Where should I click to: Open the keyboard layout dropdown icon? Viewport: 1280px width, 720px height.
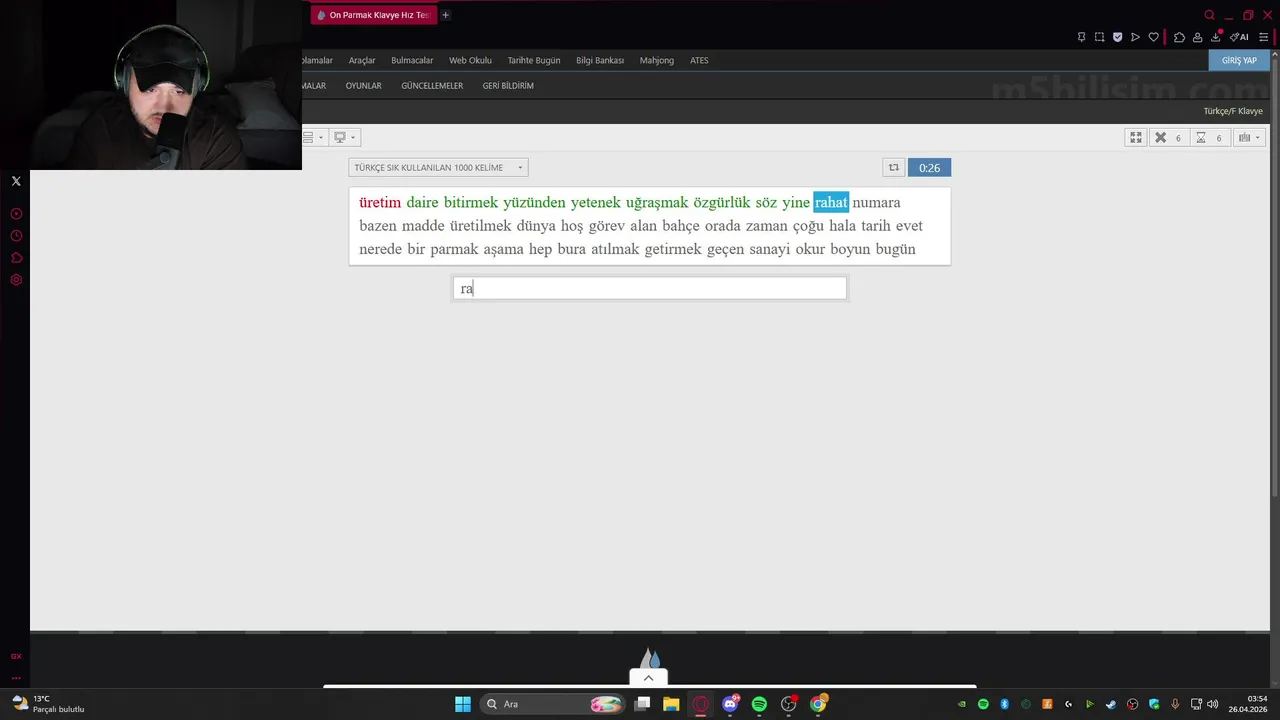(1249, 137)
